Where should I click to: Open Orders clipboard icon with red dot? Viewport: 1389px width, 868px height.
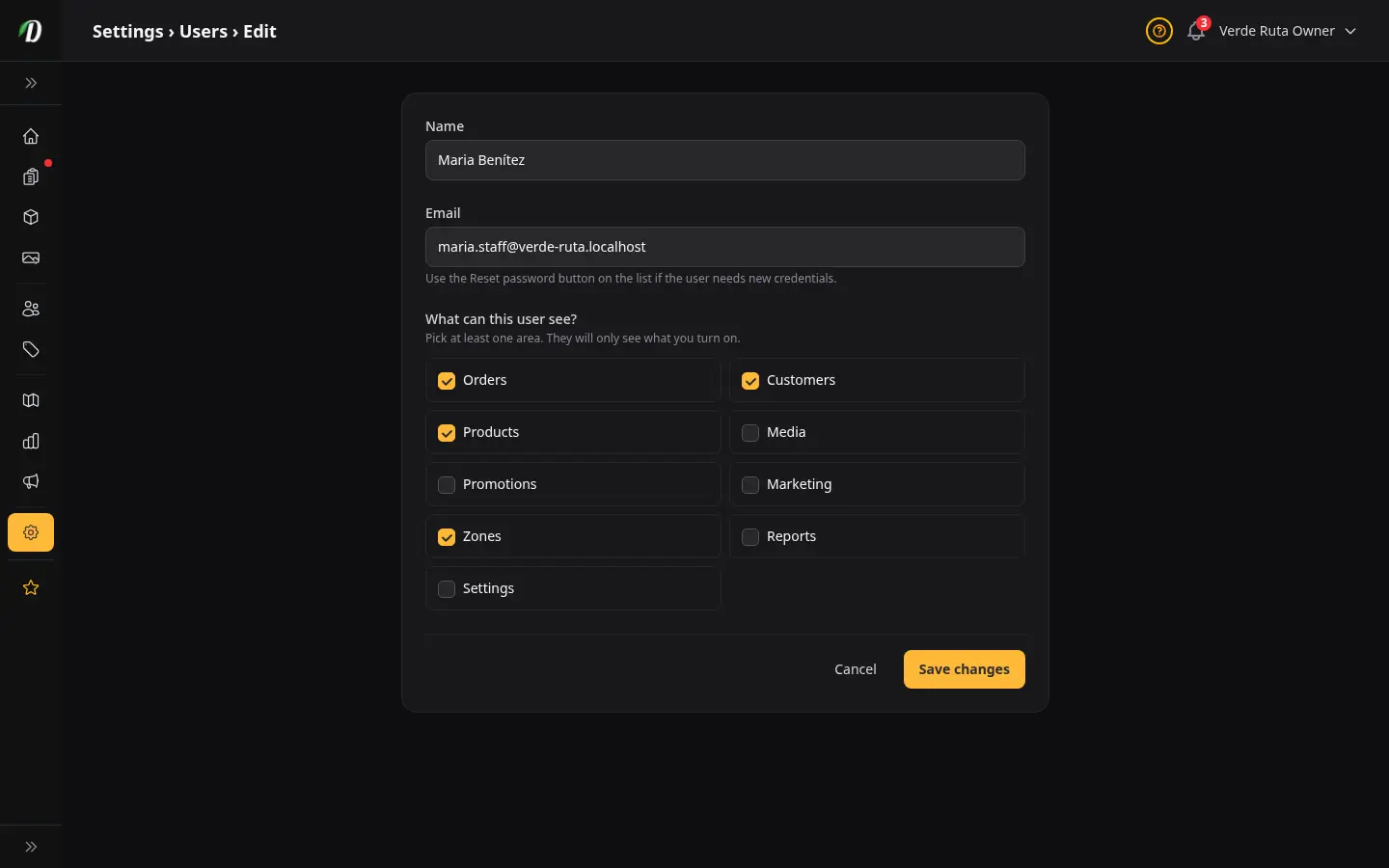[31, 176]
